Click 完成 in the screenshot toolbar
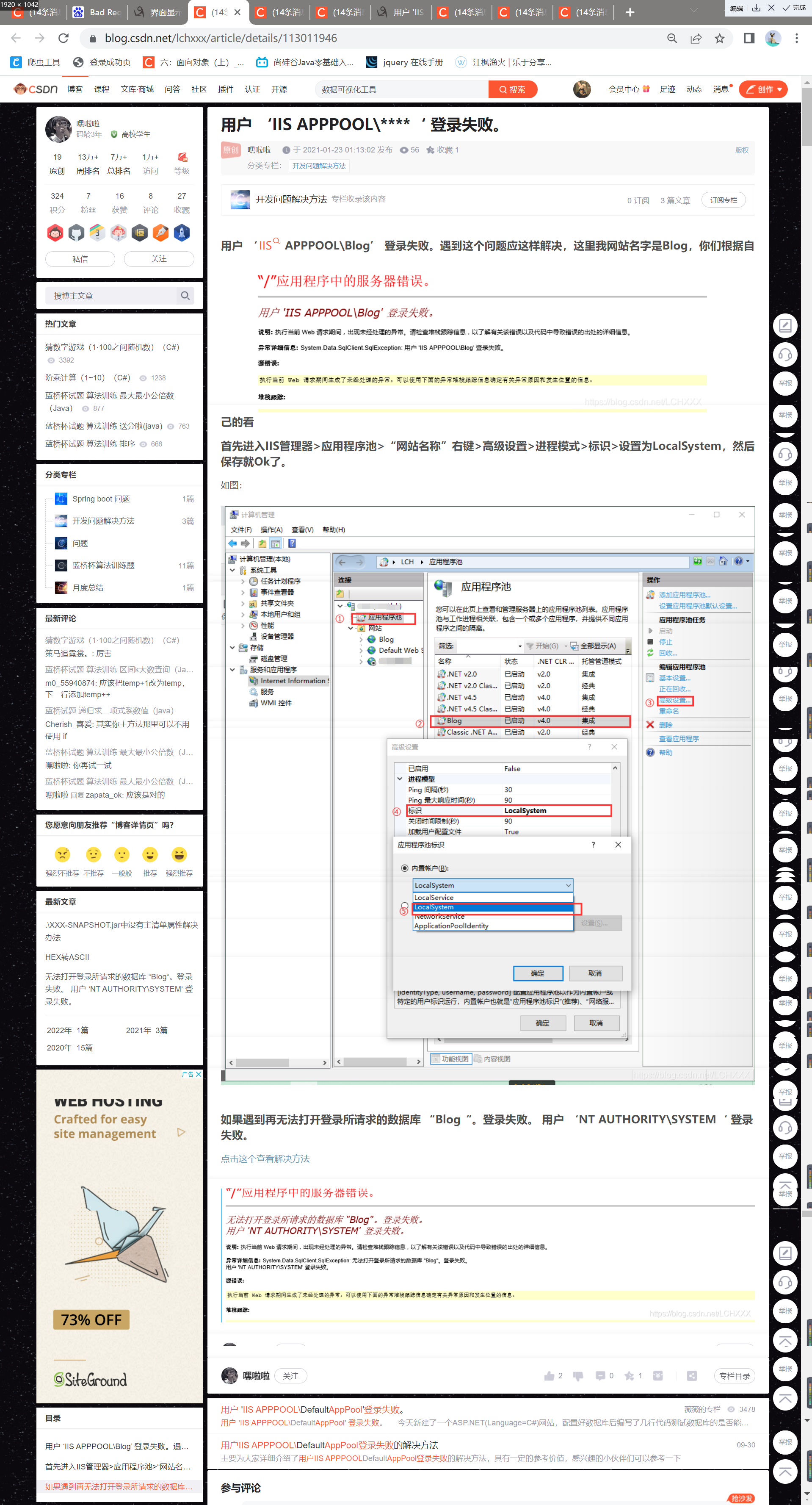 [x=794, y=8]
